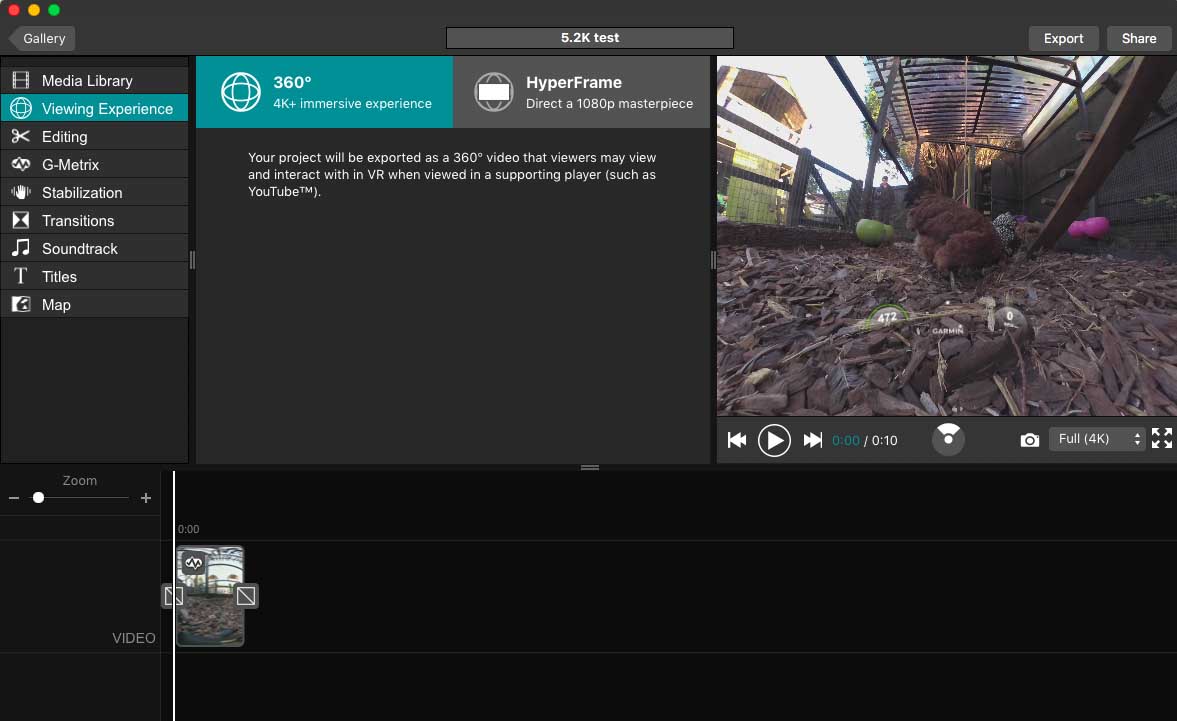Screen dimensions: 1177x721
Task: Select the Viewing Experience section
Action: [x=95, y=108]
